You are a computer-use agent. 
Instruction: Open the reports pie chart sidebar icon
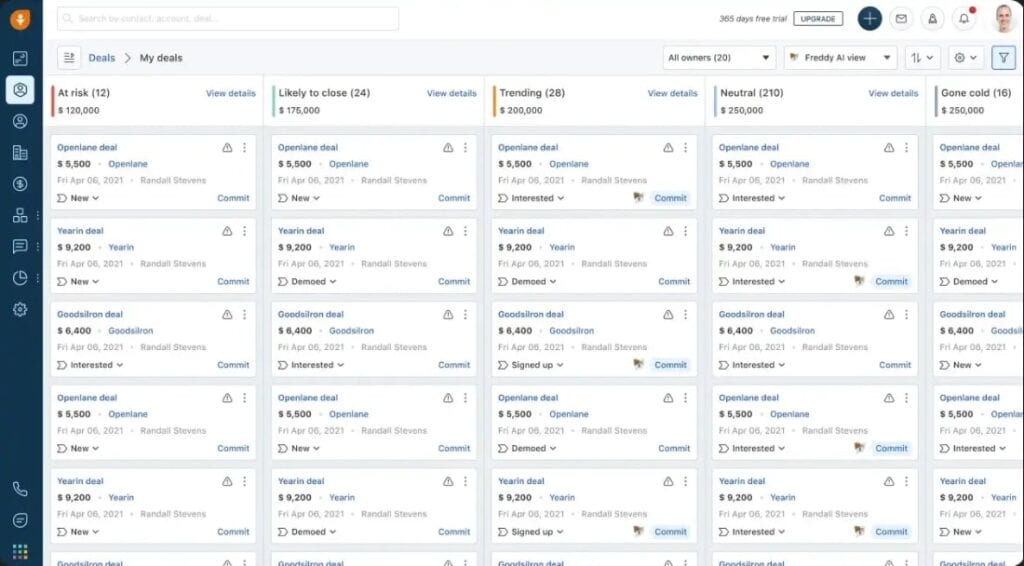(x=20, y=277)
